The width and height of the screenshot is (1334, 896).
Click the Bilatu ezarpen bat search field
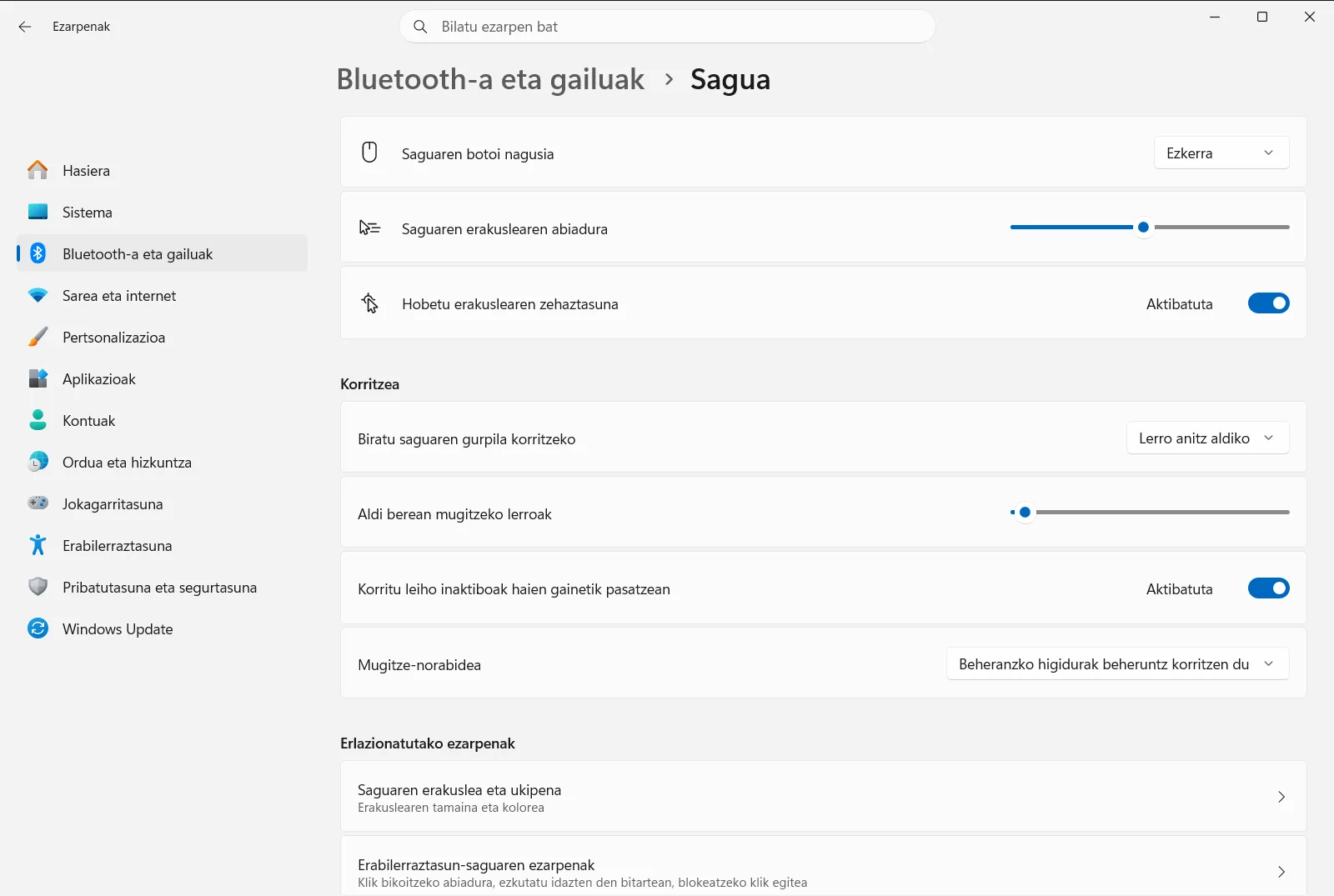point(667,27)
